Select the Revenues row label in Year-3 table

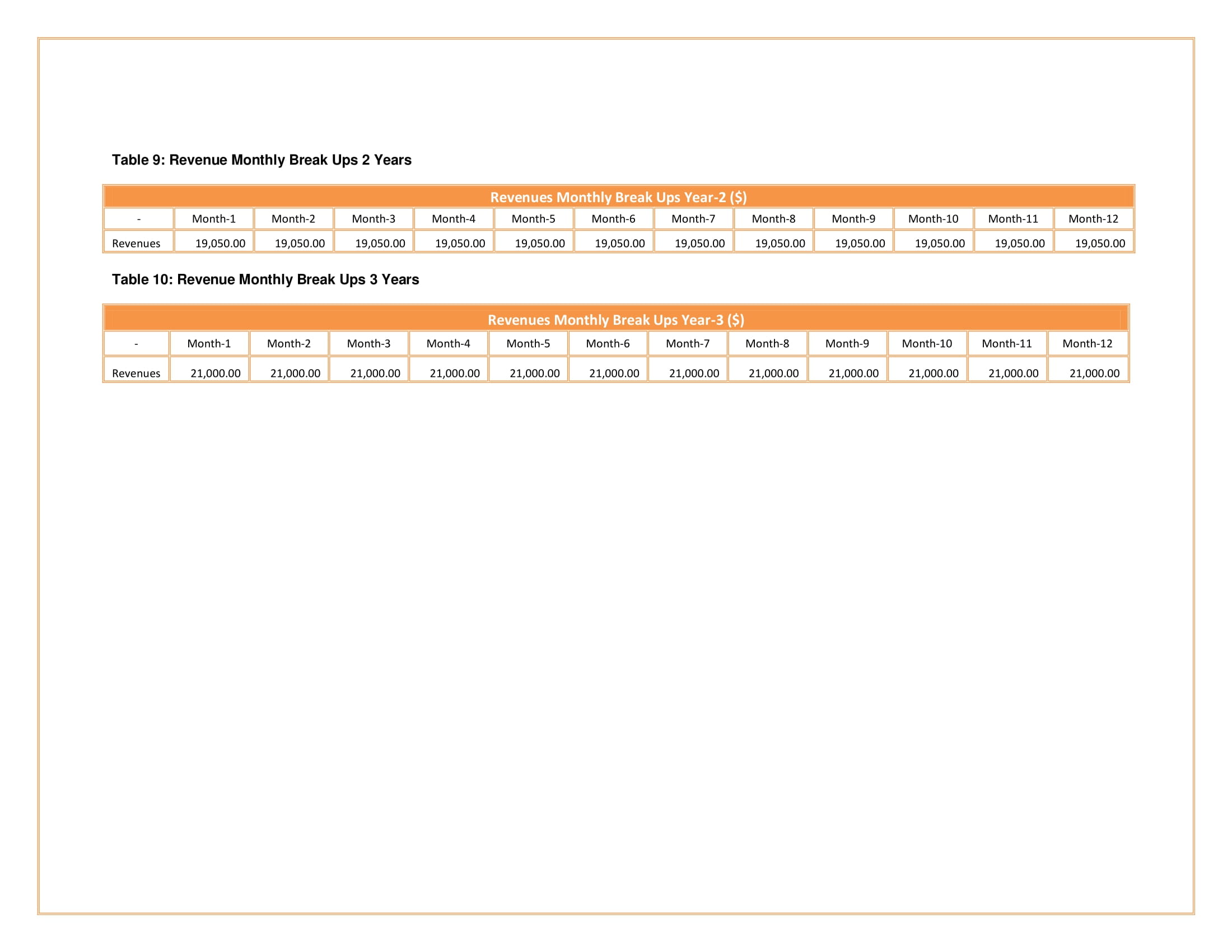tap(136, 374)
